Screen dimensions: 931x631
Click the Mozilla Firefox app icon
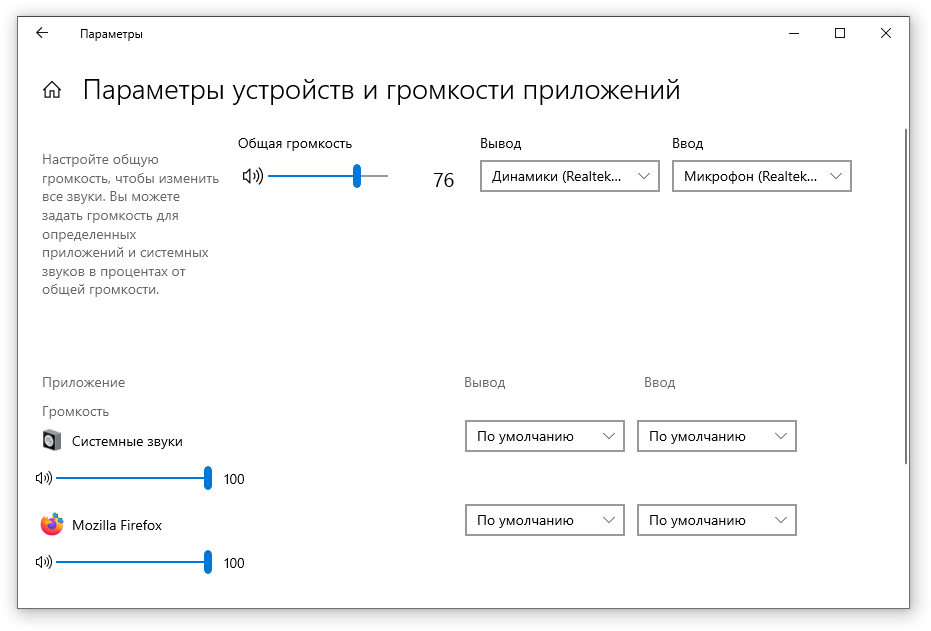[52, 524]
